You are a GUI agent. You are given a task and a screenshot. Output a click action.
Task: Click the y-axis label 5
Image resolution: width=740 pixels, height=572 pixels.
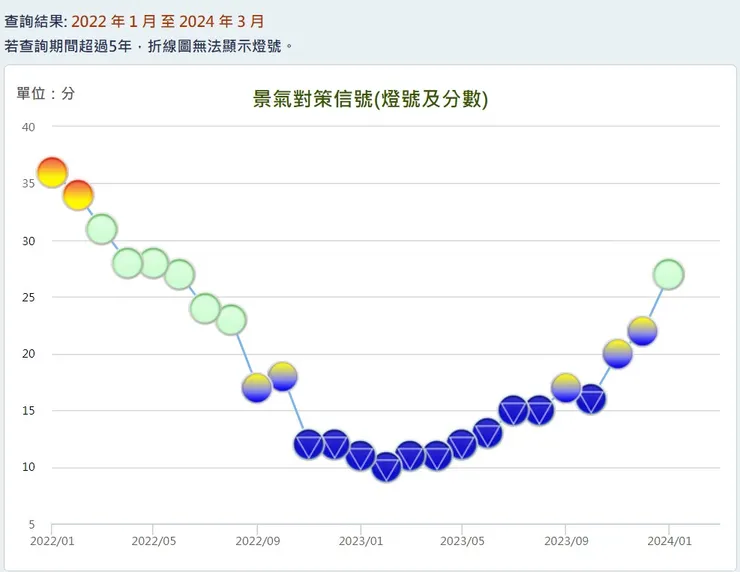32,524
